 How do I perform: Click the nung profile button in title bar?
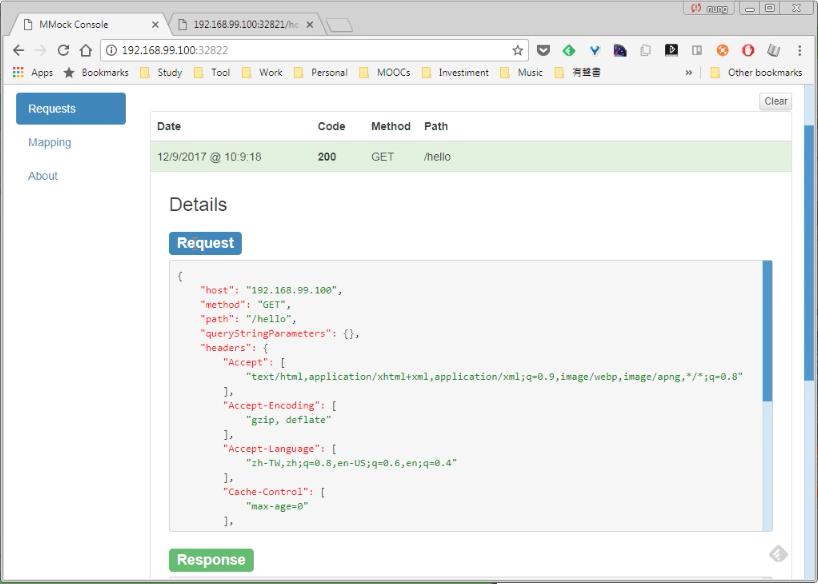click(x=709, y=8)
